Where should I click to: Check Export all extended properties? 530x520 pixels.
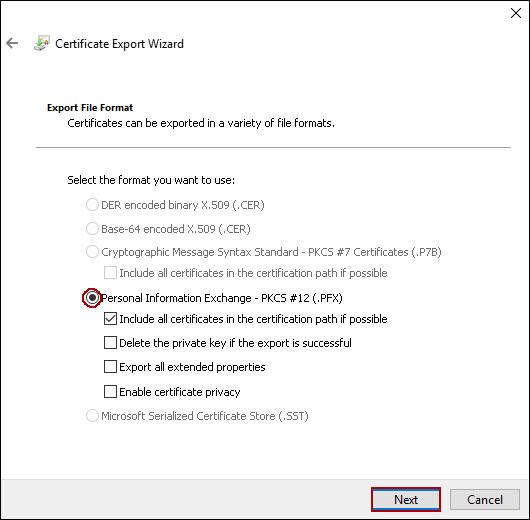[110, 367]
